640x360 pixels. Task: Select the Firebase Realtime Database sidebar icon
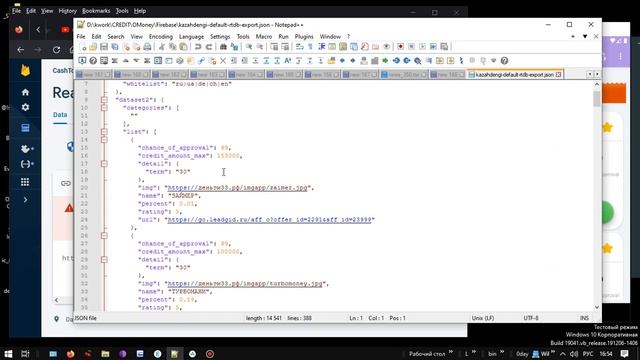pyautogui.click(x=25, y=128)
